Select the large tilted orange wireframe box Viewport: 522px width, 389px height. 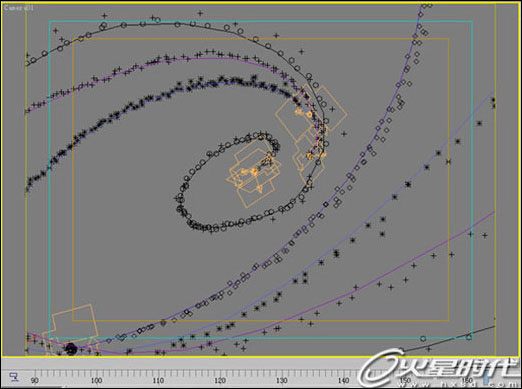click(312, 112)
